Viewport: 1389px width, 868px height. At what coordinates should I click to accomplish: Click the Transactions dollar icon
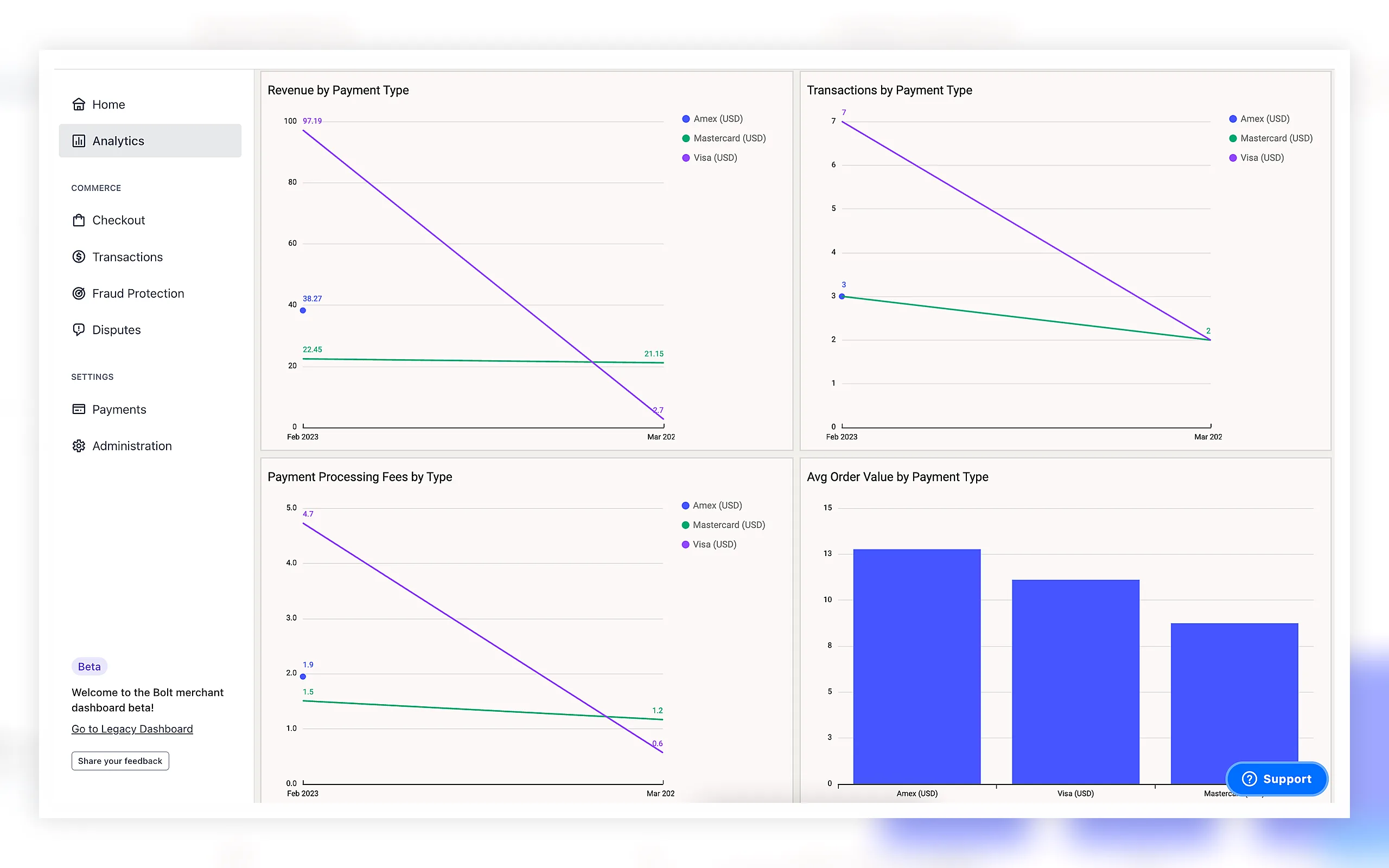(79, 257)
